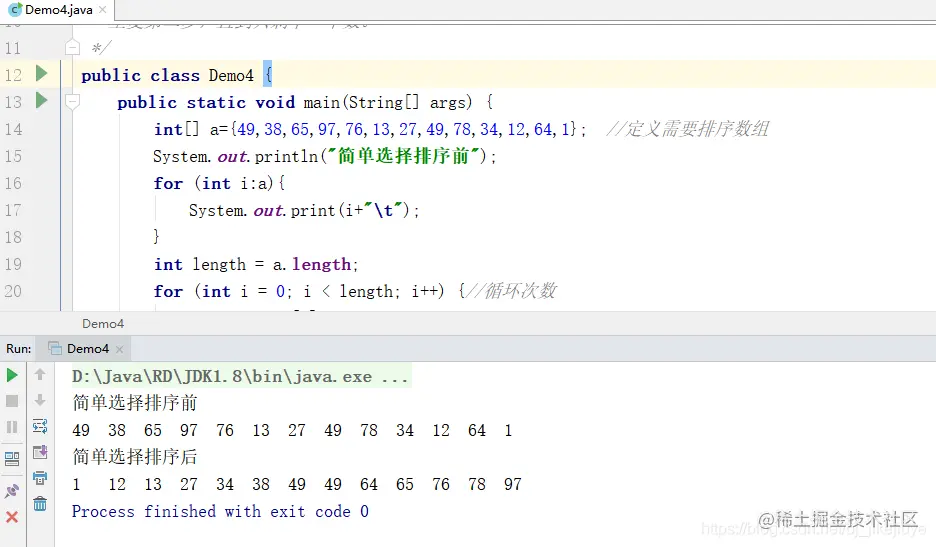Viewport: 936px width, 547px height.
Task: Click sorted output row starting with 1
Action: click(297, 484)
